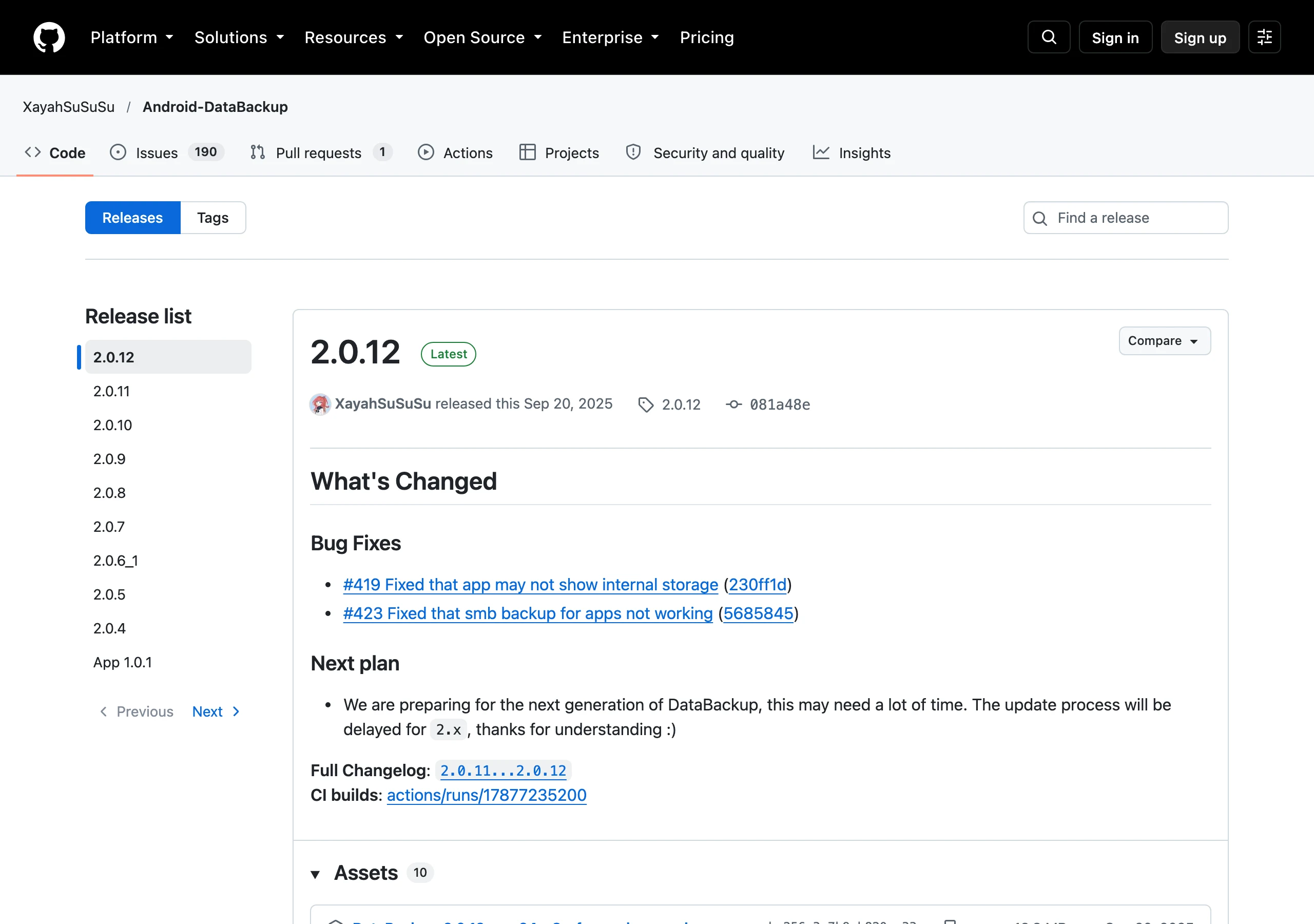Open the Pricing menu item
1314x924 pixels.
pos(707,38)
